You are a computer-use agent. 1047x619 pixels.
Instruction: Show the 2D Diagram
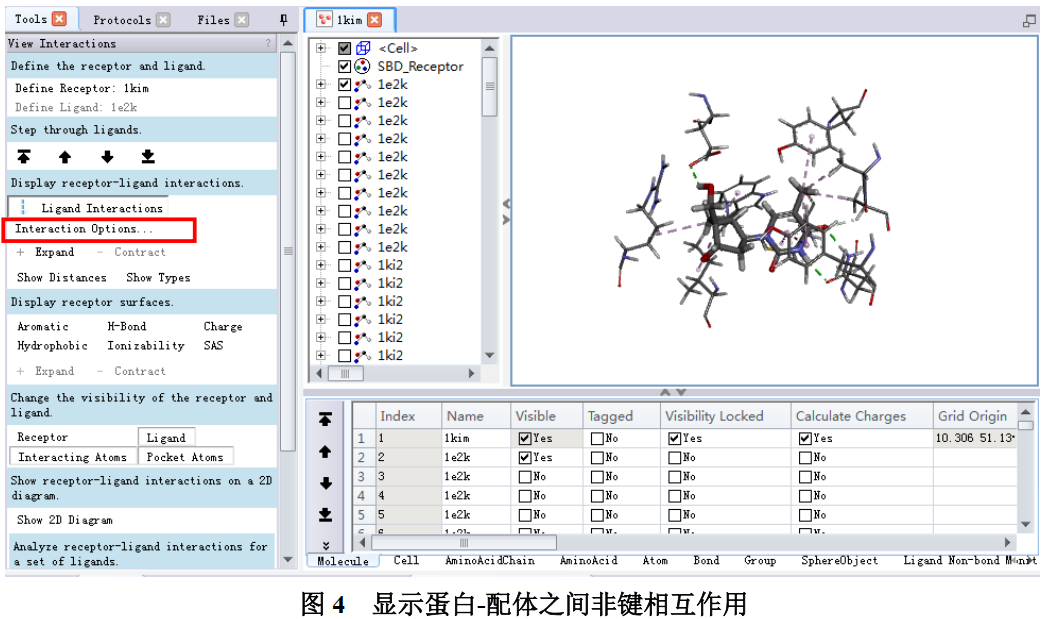click(64, 519)
